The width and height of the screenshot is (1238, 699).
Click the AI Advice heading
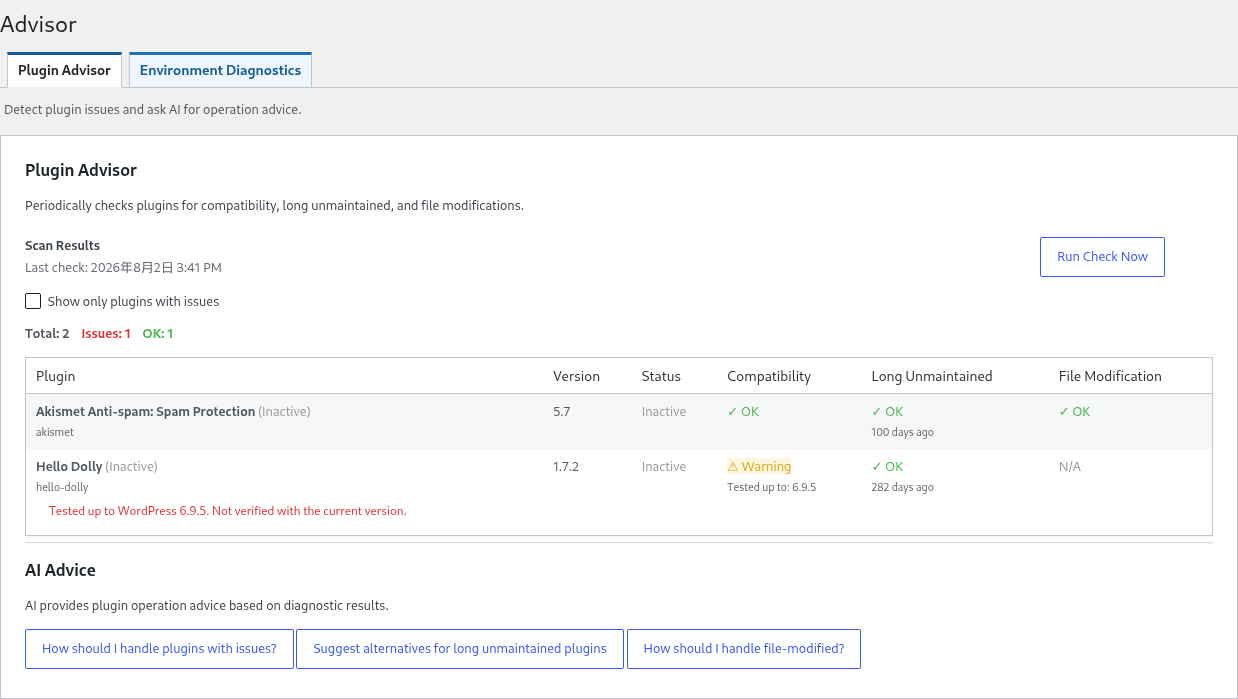[60, 571]
